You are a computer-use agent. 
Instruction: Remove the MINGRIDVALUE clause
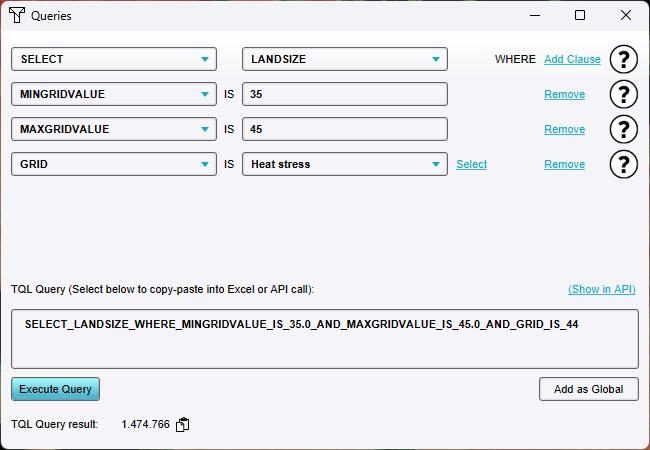click(564, 95)
